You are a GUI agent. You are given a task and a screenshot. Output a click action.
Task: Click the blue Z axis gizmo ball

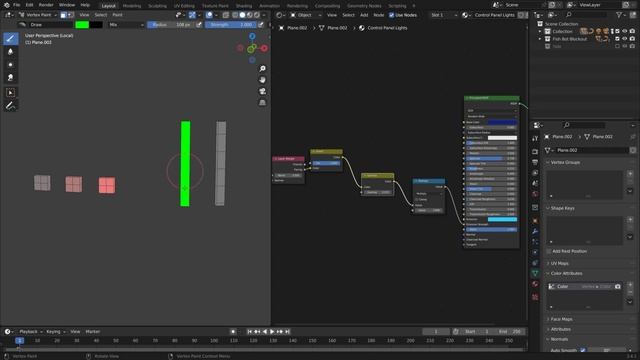252,36
